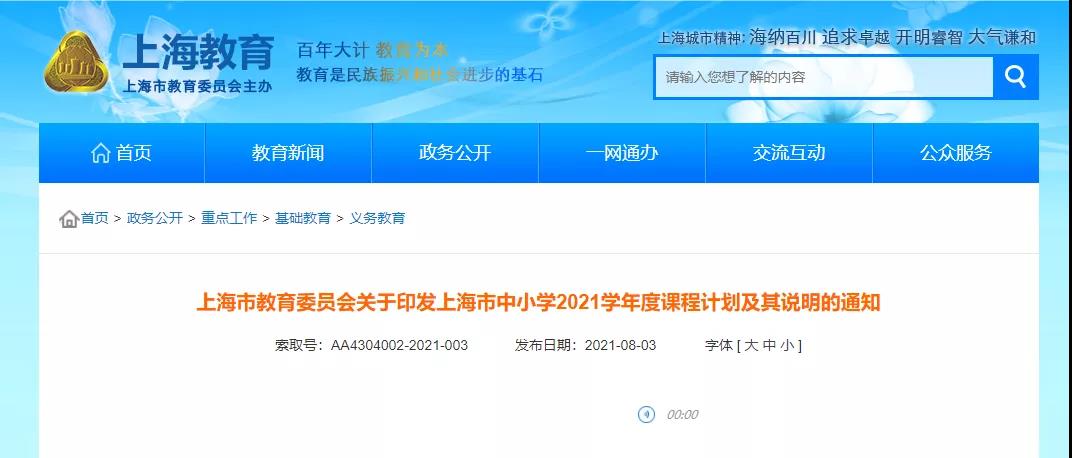Image resolution: width=1072 pixels, height=458 pixels.
Task: Click the 政务公开 breadcrumb link
Action: [x=155, y=218]
